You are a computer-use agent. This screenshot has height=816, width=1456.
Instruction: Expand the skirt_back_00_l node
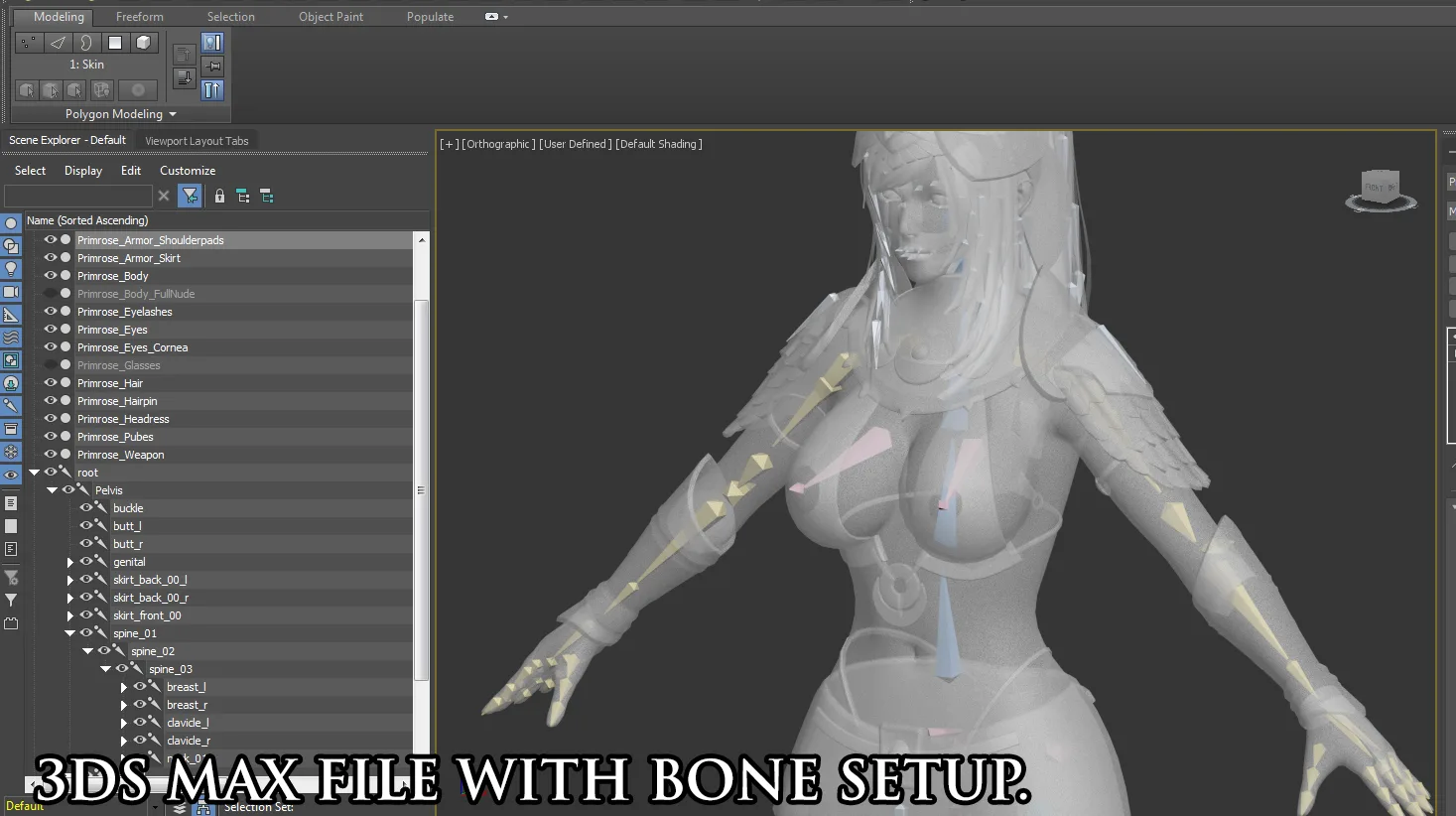70,580
